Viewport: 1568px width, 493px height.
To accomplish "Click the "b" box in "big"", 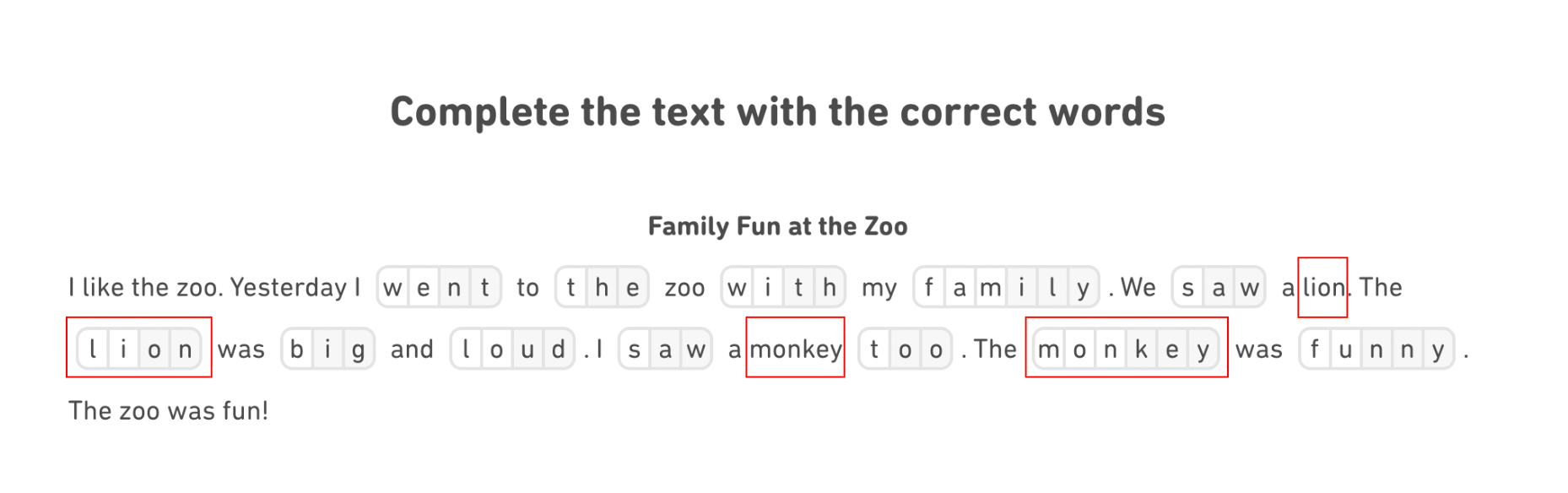I will [x=297, y=349].
